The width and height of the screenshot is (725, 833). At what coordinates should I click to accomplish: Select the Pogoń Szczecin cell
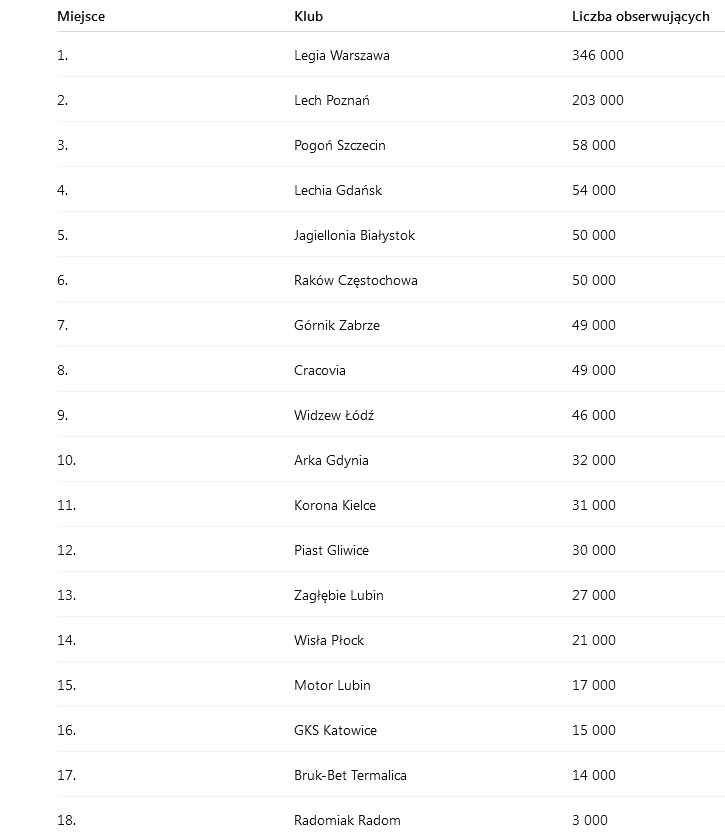(340, 146)
